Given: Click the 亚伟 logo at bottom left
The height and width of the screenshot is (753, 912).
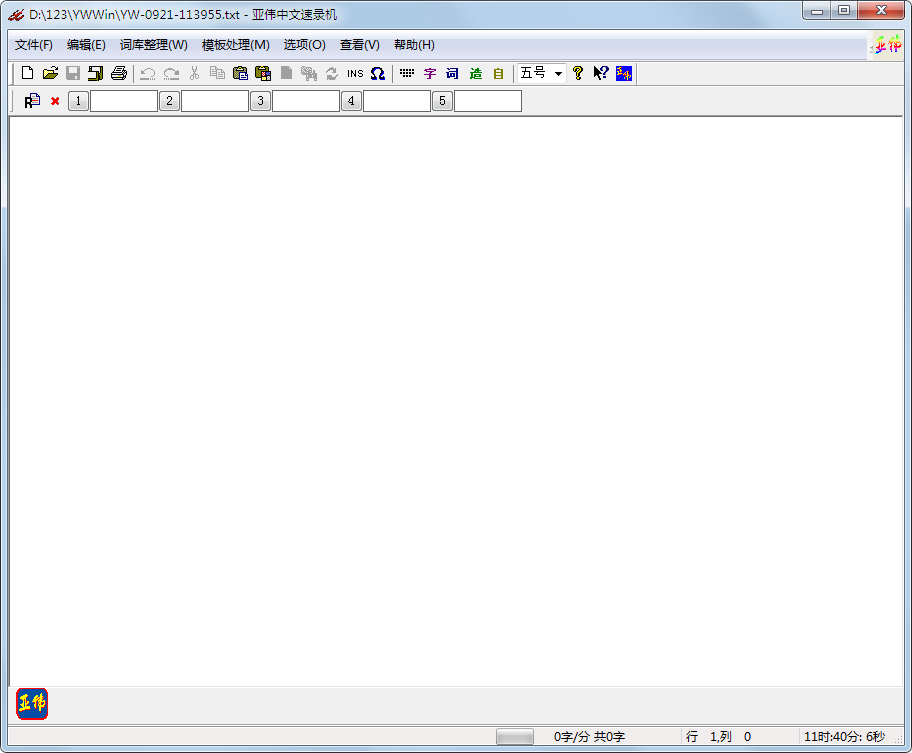Looking at the screenshot, I should 32,703.
